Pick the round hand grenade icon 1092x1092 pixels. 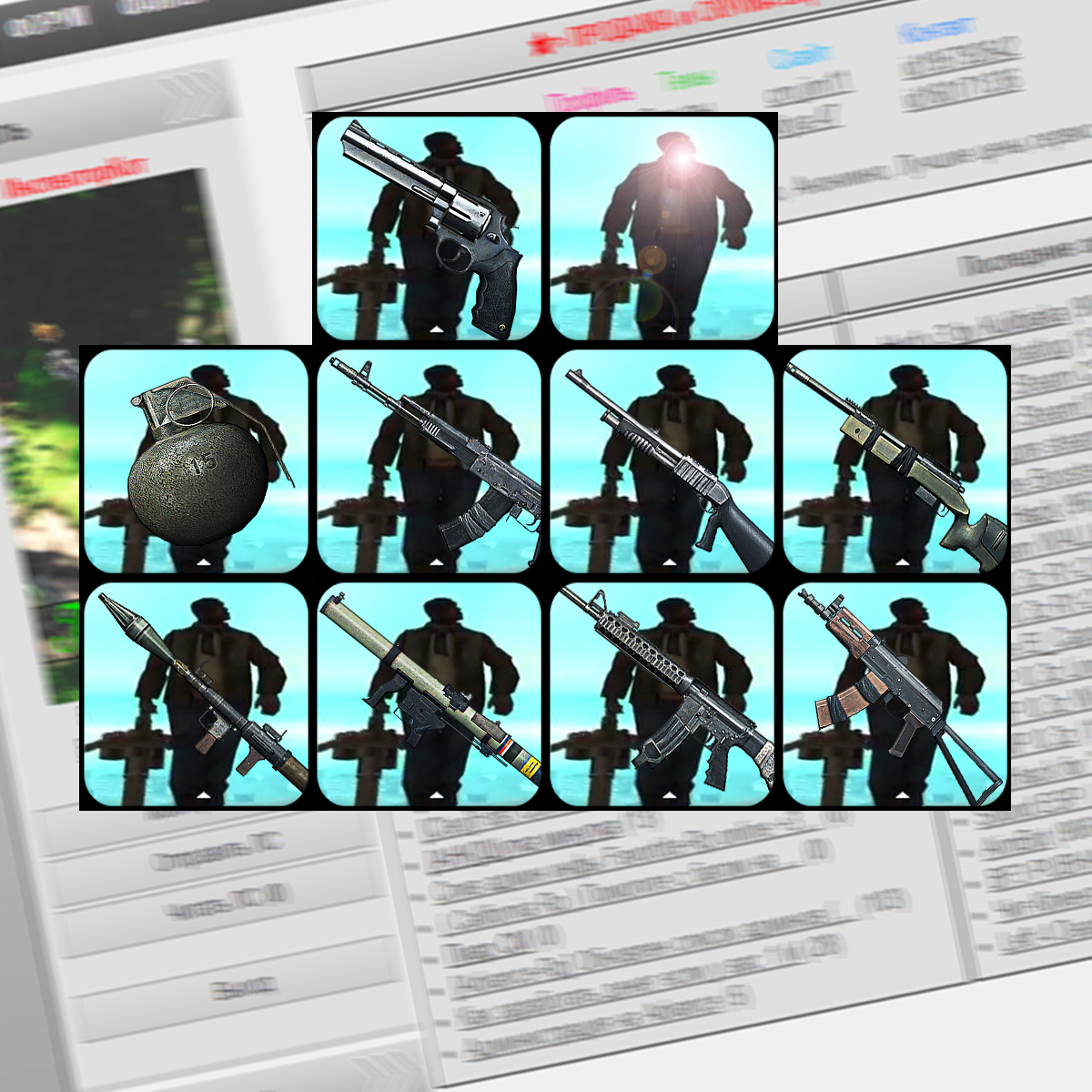click(196, 460)
